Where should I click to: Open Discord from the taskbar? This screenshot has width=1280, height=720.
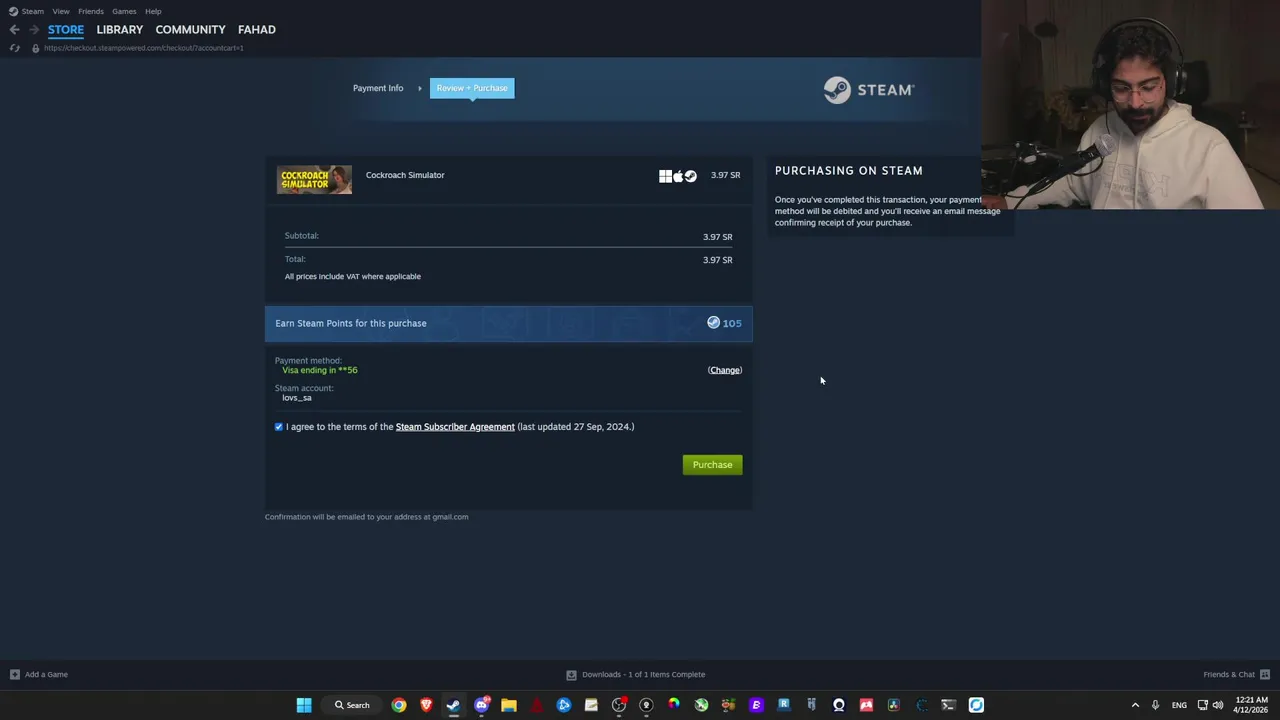coord(481,705)
